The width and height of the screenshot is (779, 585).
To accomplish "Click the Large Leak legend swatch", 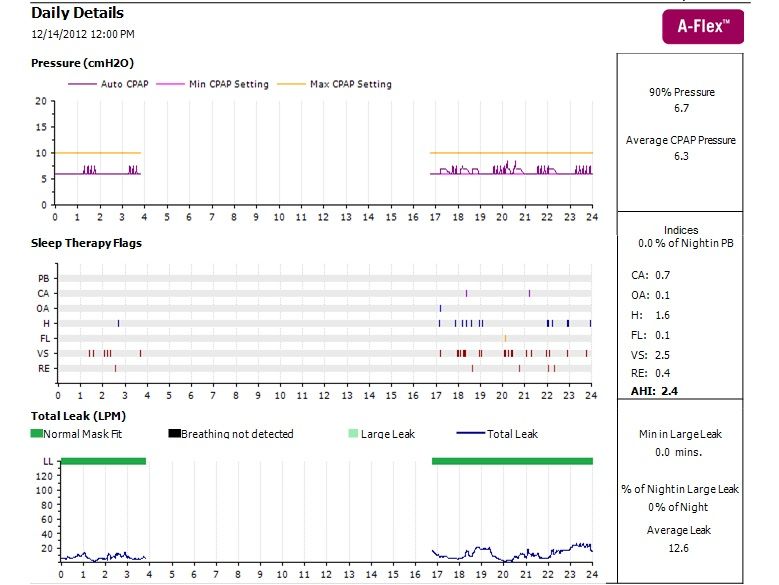I will coord(353,434).
